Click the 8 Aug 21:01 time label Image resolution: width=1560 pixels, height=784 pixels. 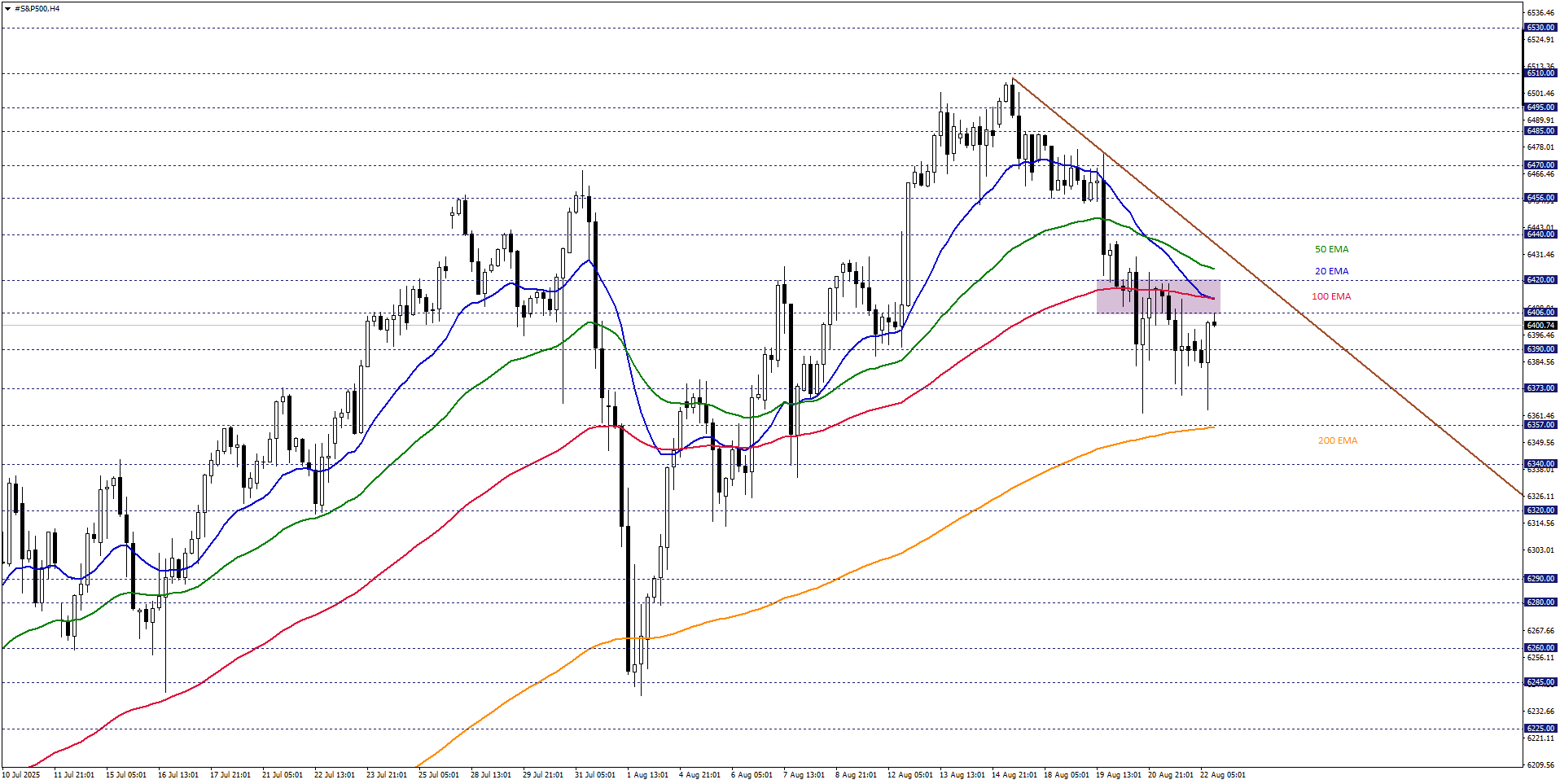pyautogui.click(x=857, y=775)
